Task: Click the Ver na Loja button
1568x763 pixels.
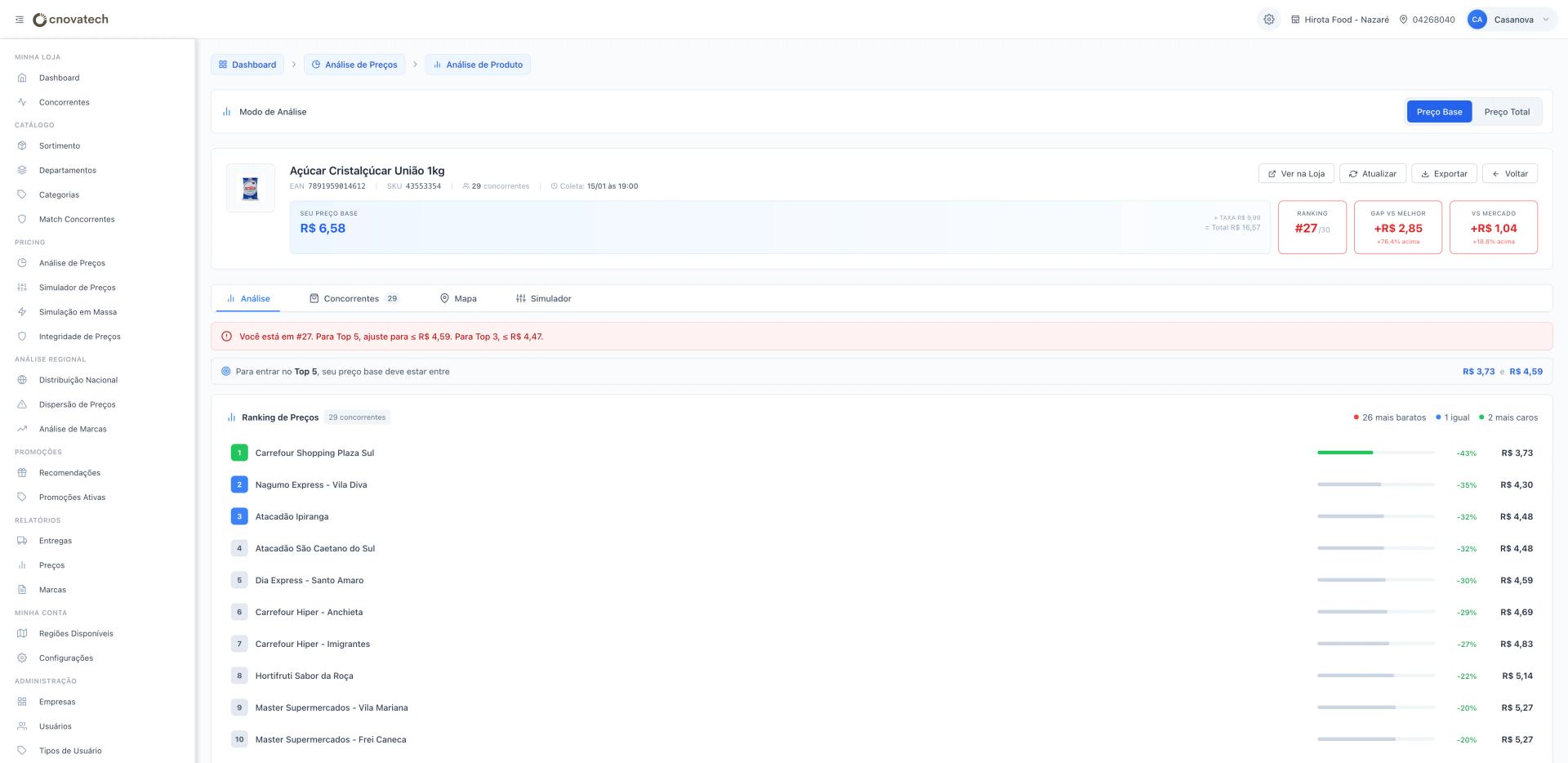Action: [x=1296, y=174]
